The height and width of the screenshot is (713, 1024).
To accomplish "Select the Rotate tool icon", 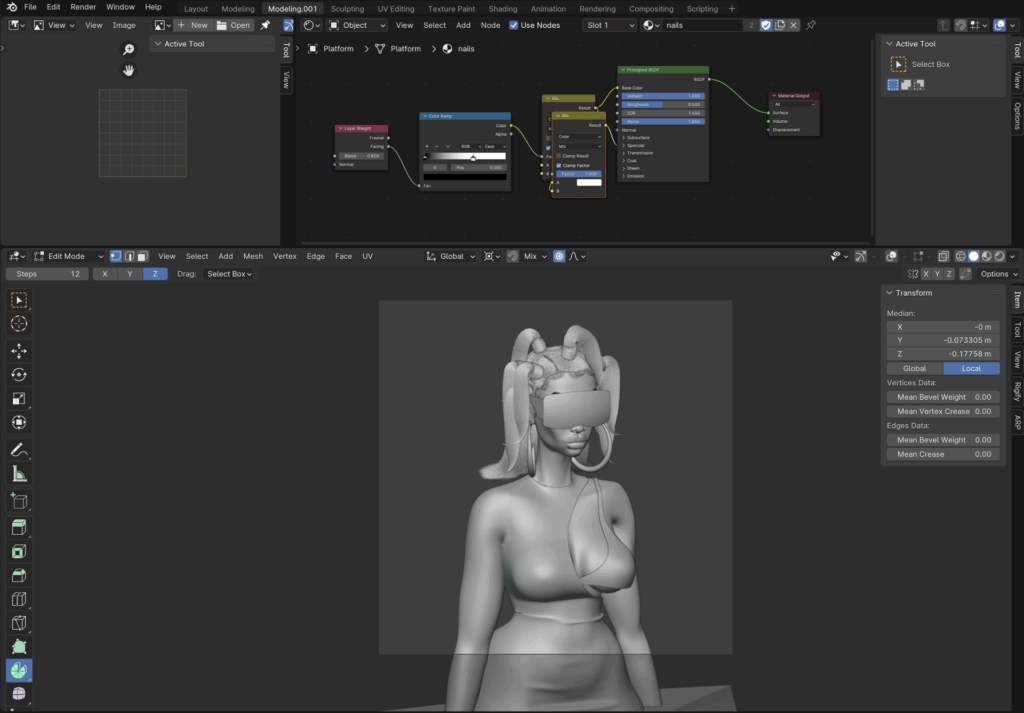I will pyautogui.click(x=18, y=375).
